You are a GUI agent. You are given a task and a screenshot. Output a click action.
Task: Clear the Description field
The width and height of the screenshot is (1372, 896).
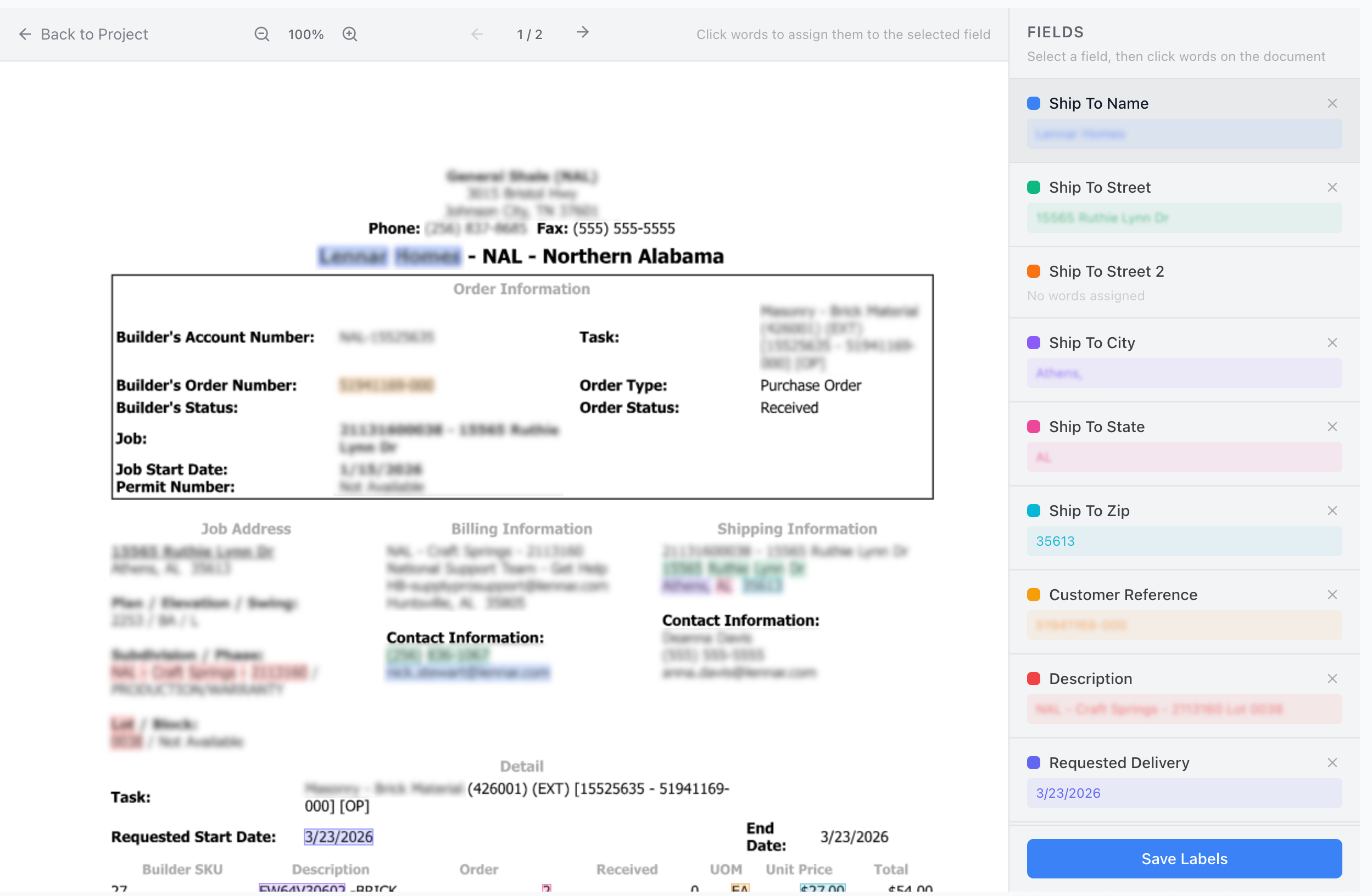1332,679
